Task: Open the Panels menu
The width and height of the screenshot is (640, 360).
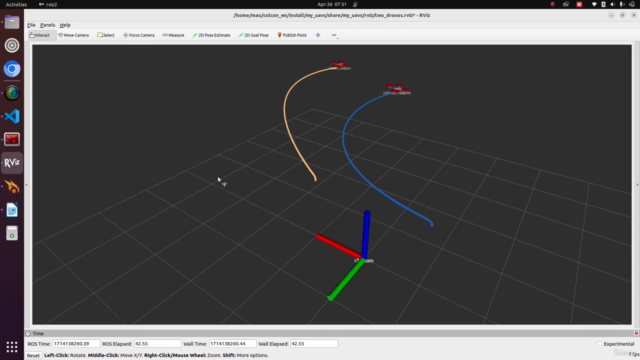Action: [x=47, y=25]
